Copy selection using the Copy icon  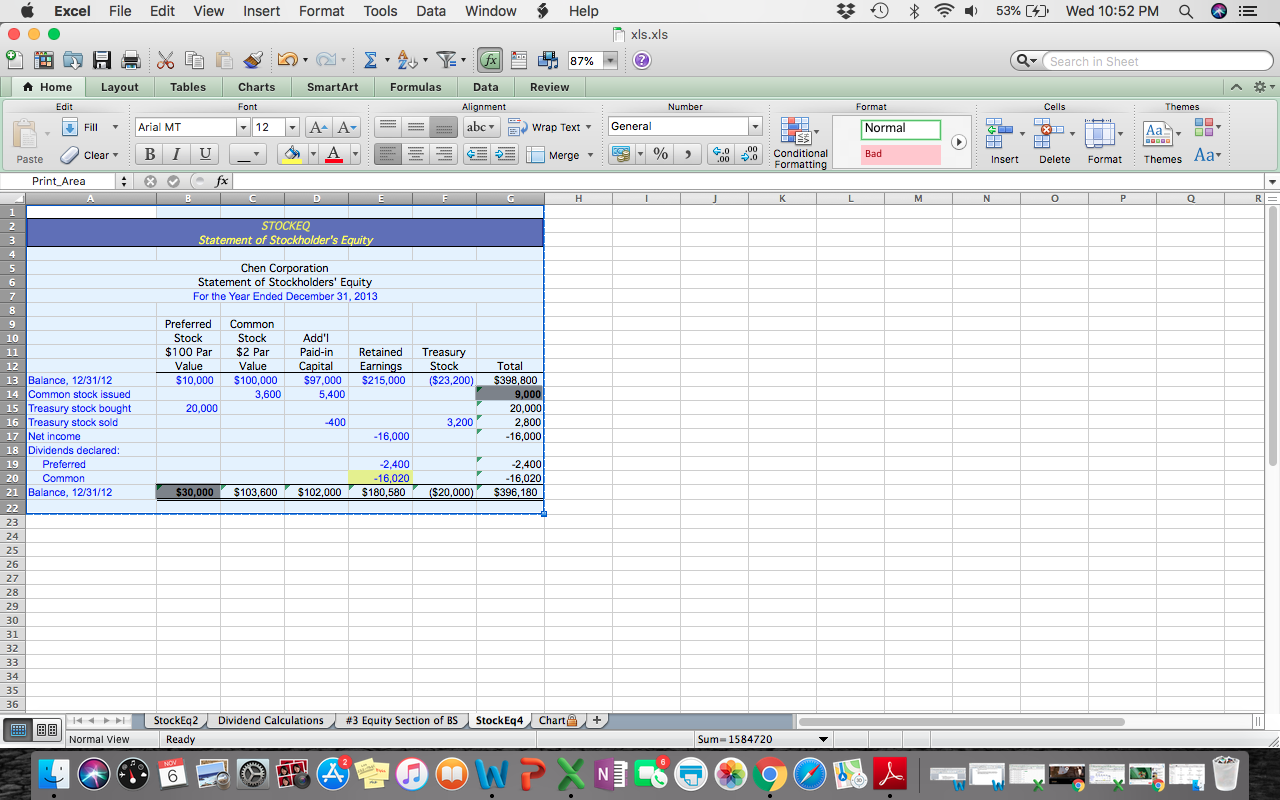point(195,60)
